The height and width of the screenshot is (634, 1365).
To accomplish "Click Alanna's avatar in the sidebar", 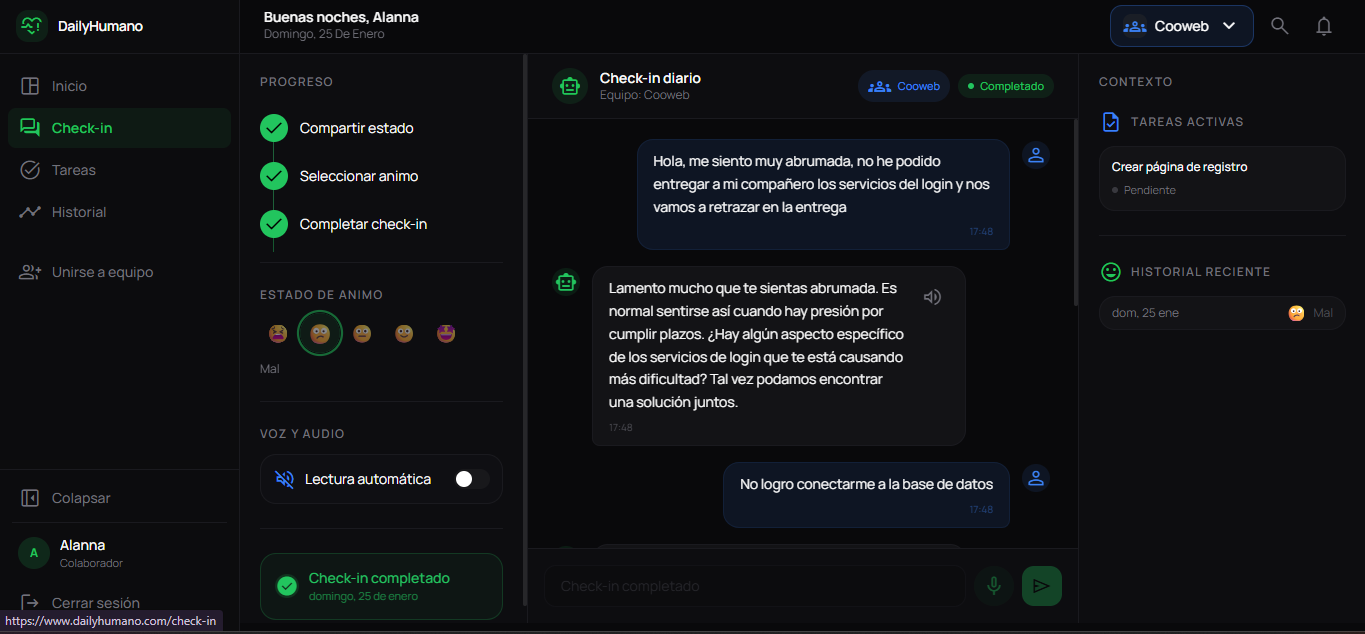I will point(33,551).
